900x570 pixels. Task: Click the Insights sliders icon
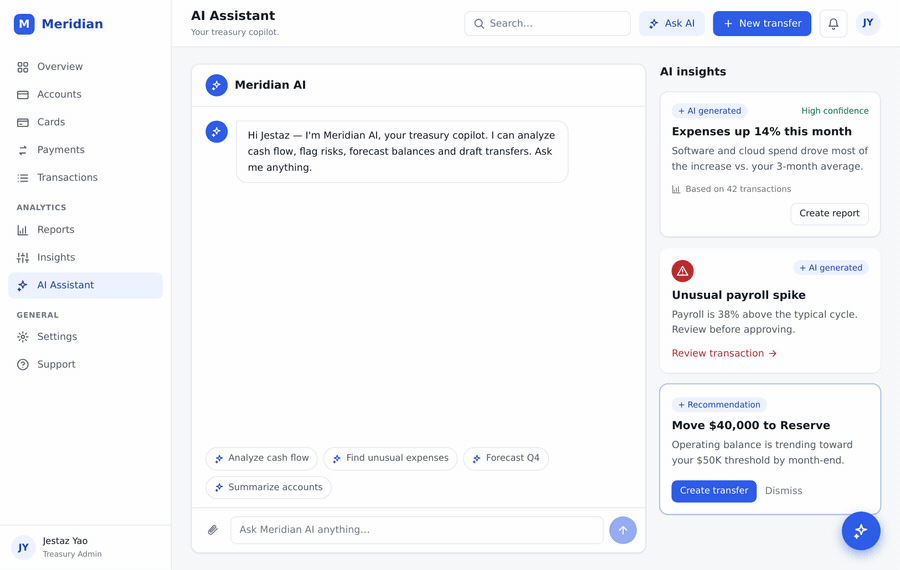(x=22, y=258)
